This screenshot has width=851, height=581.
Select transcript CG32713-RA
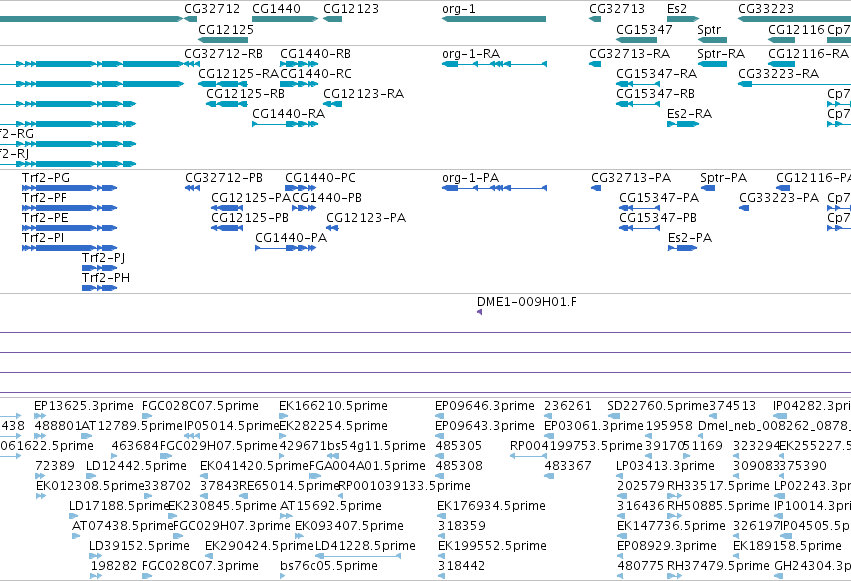pos(595,64)
